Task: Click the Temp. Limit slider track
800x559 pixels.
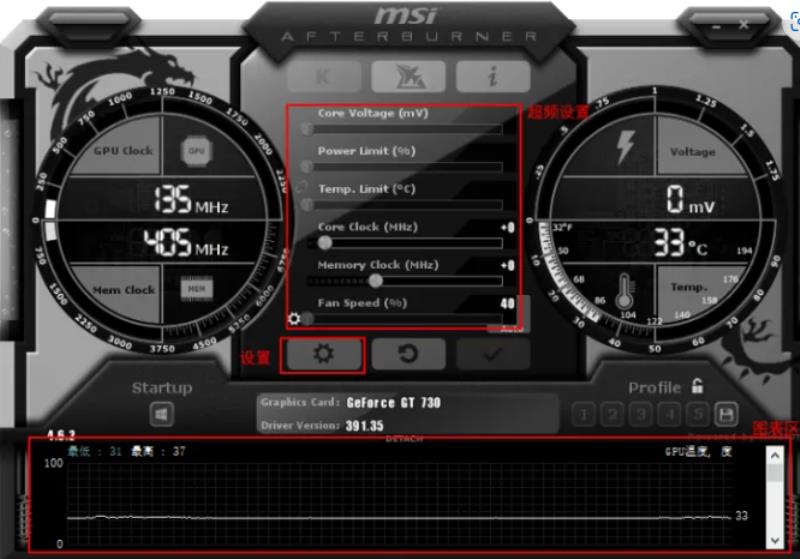Action: point(405,205)
